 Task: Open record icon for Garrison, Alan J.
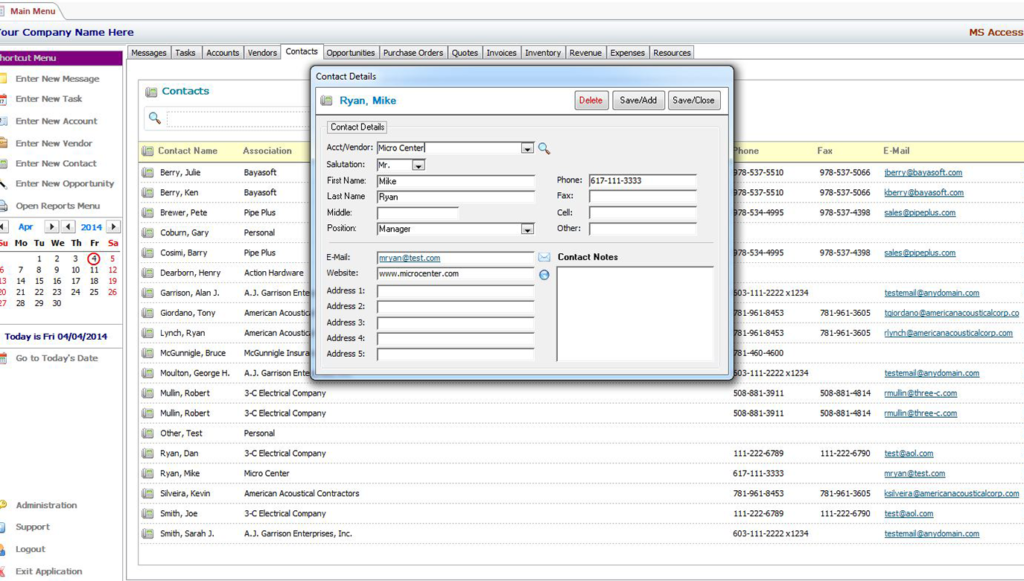[x=148, y=293]
